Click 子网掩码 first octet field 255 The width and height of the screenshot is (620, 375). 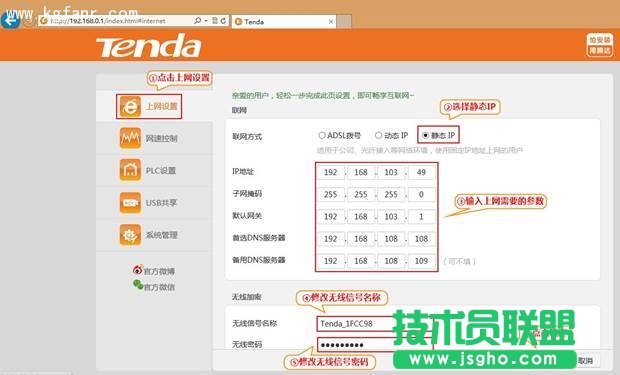pos(331,195)
